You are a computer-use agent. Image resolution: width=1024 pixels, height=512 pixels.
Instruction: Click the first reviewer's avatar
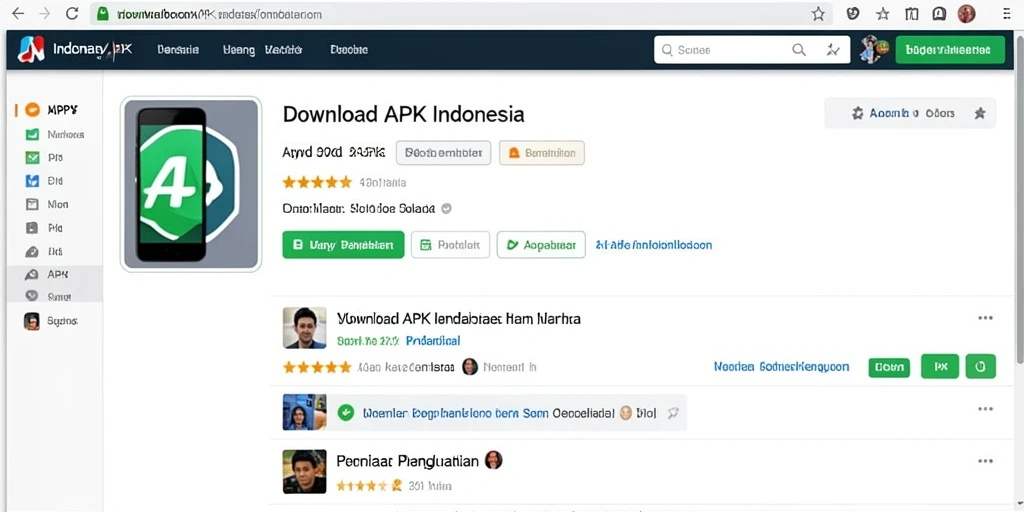click(304, 328)
